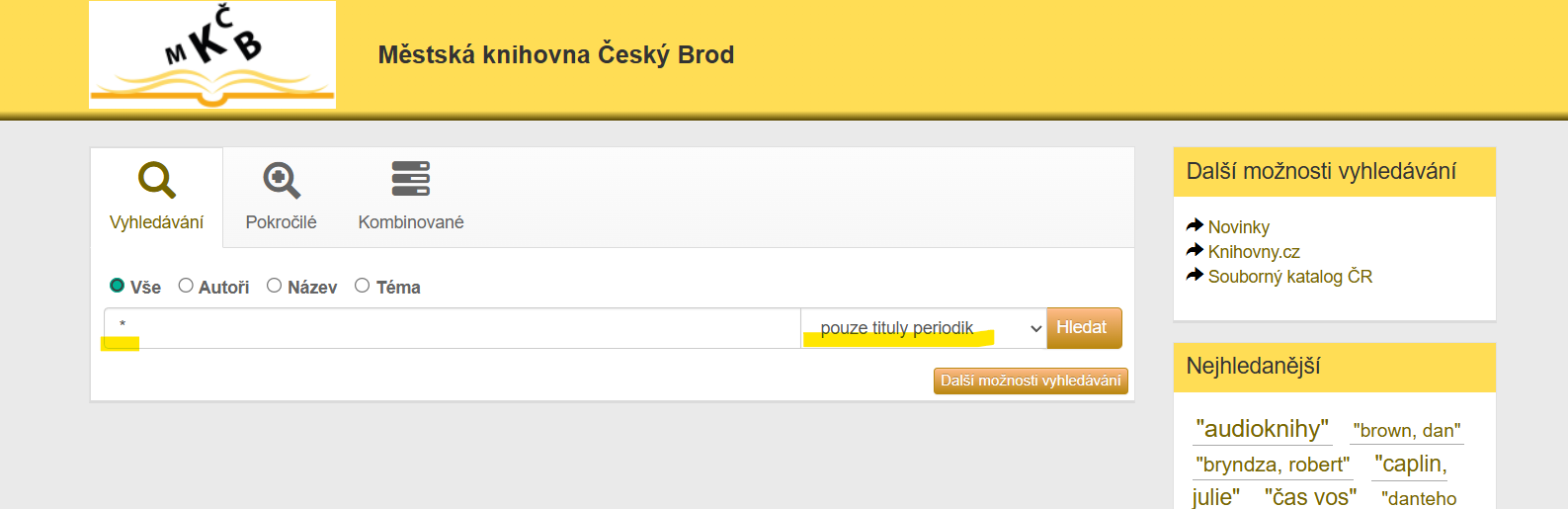Click the "audioknihy" popular search tag
Screen dimensions: 1568x509
[1262, 429]
